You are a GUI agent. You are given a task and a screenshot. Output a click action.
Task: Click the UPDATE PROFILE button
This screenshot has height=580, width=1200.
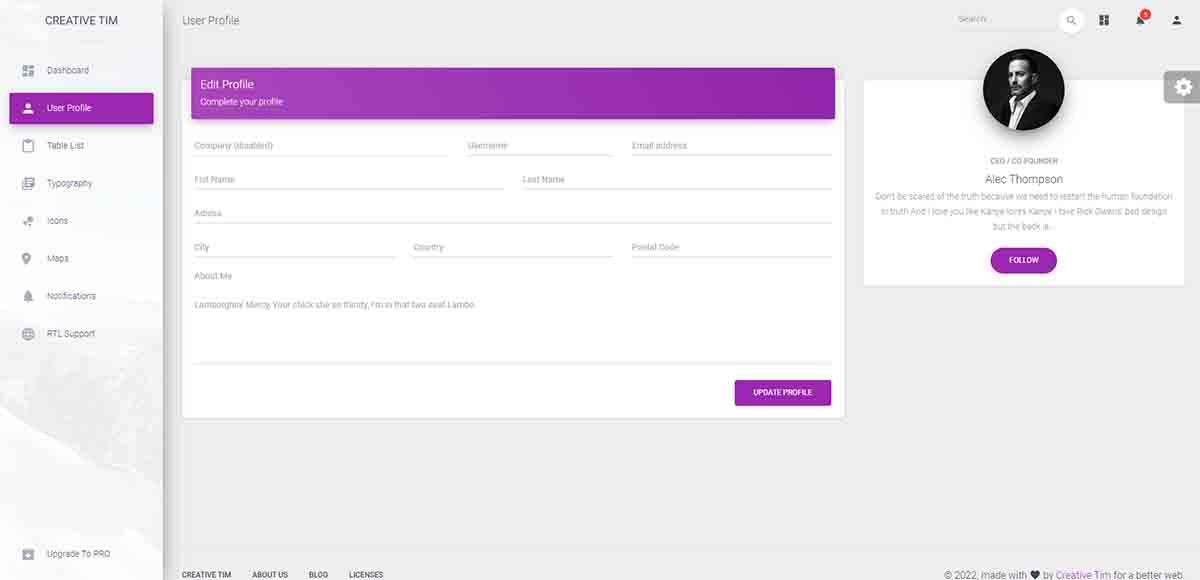(x=782, y=392)
